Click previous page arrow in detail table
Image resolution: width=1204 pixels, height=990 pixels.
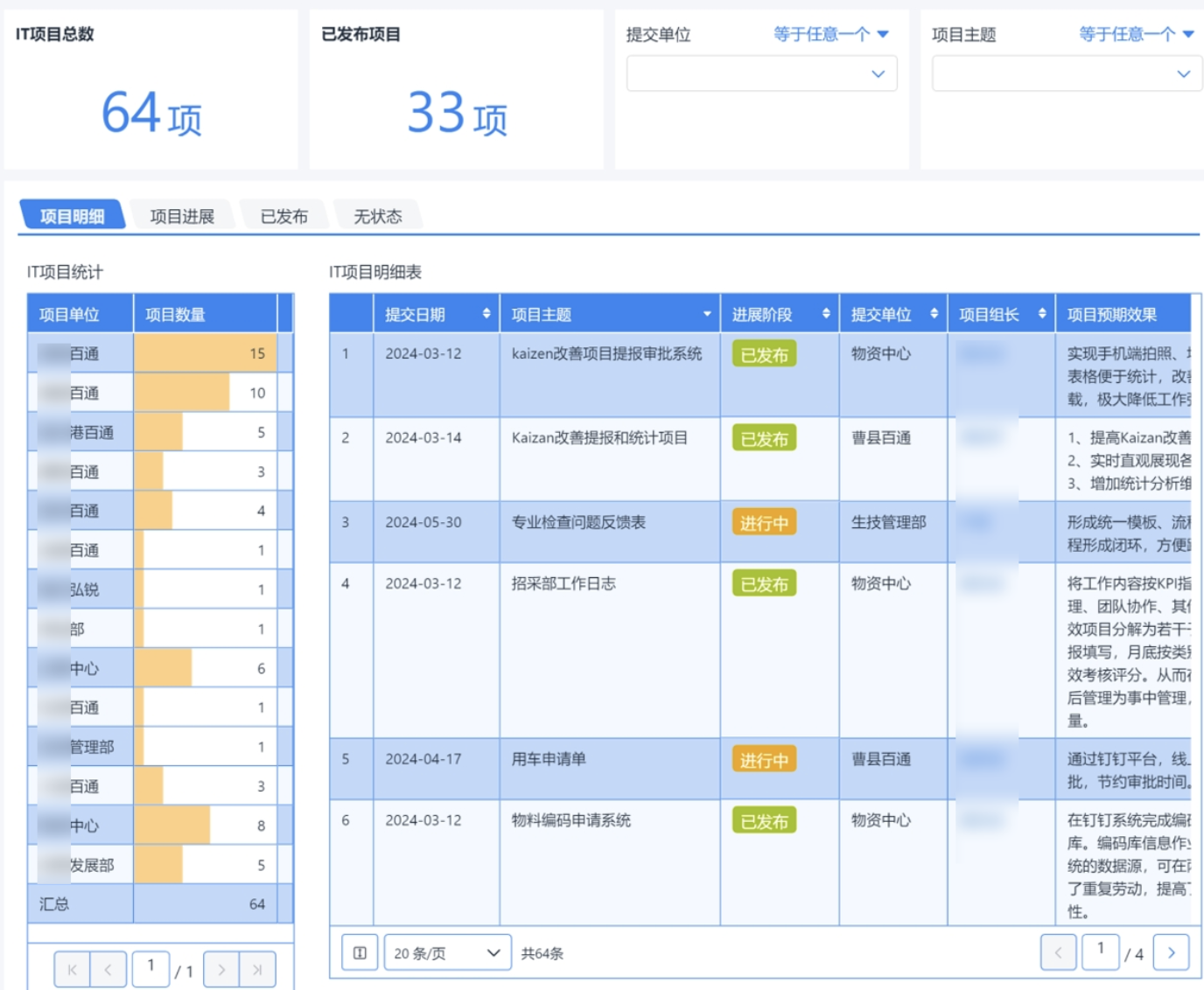click(x=1058, y=952)
